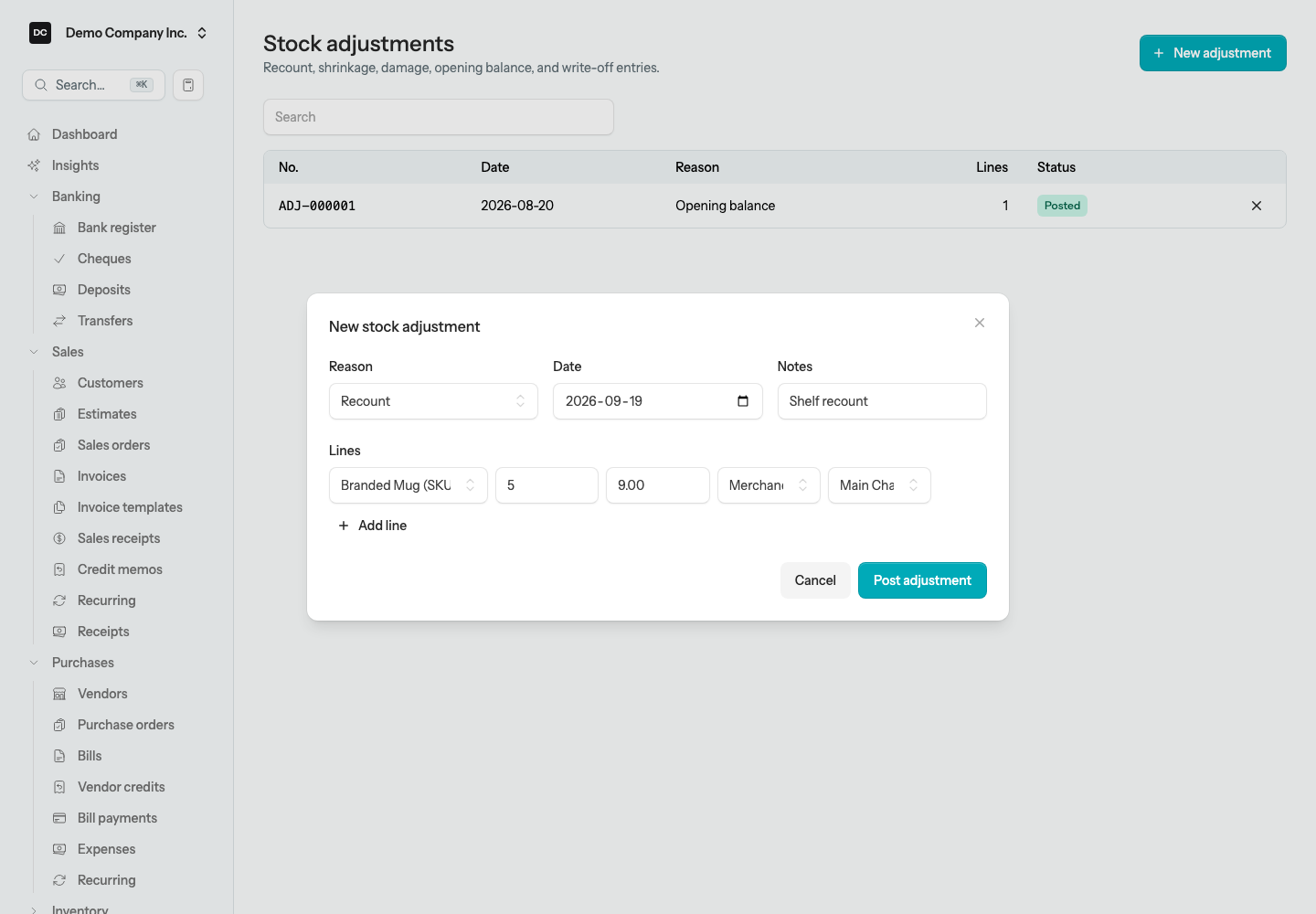Viewport: 1316px width, 914px height.
Task: Click the New adjustment button
Action: [1213, 53]
